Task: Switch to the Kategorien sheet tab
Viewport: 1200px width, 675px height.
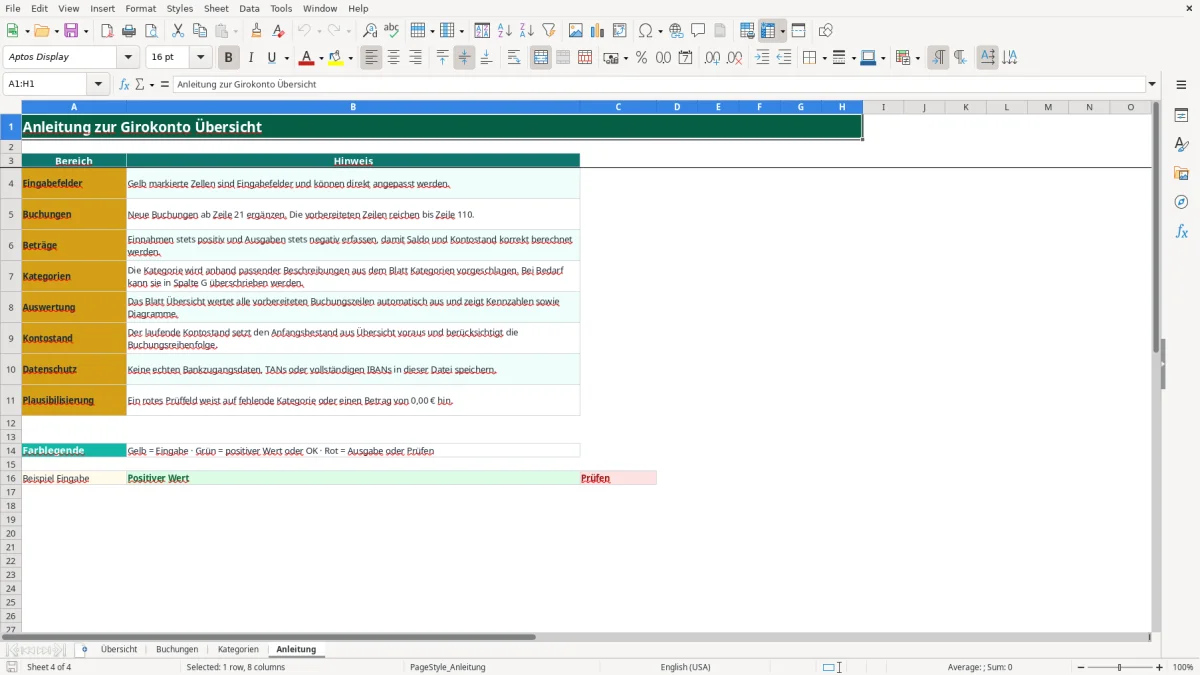Action: coord(238,649)
